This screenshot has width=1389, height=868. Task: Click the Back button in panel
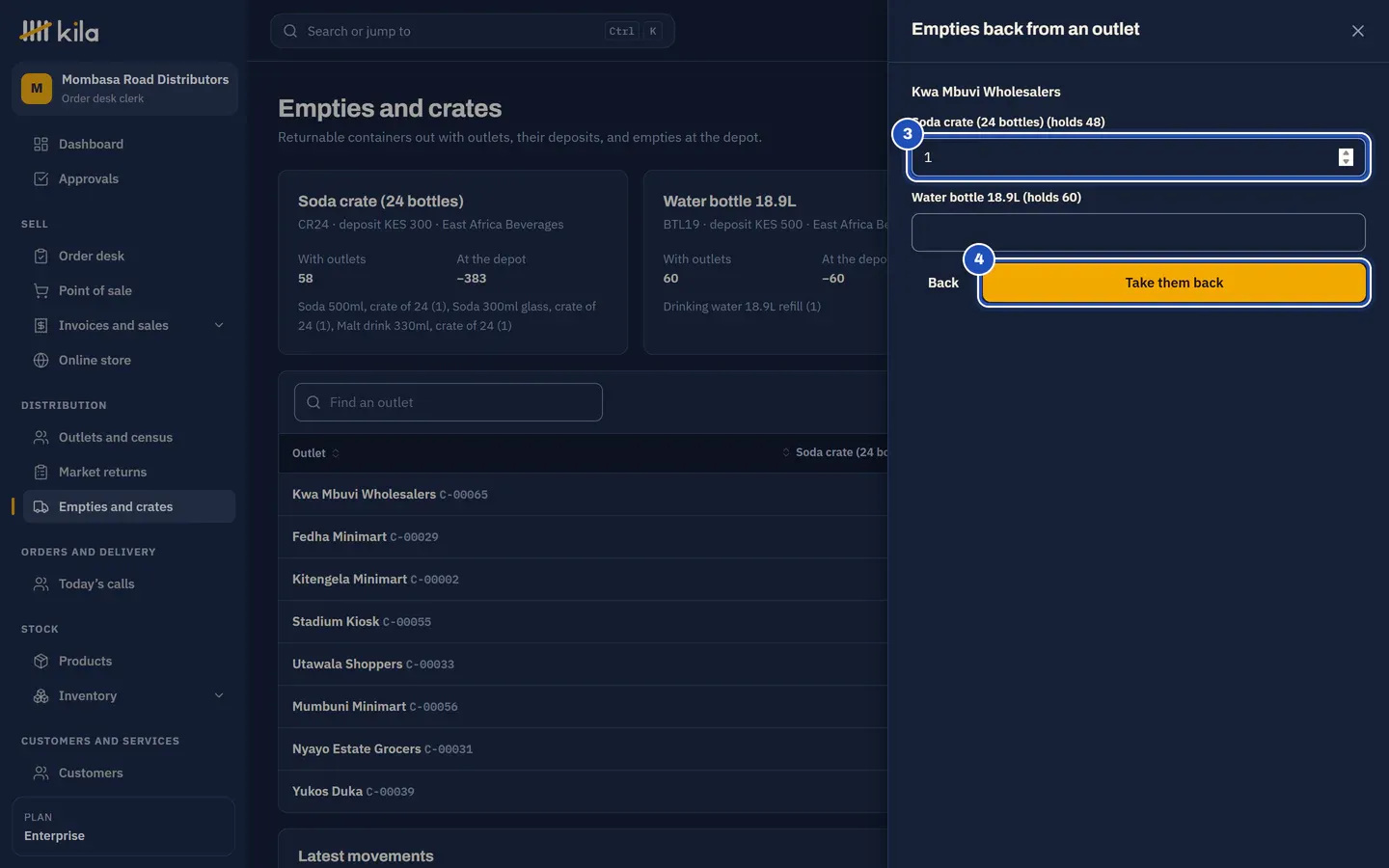(943, 283)
